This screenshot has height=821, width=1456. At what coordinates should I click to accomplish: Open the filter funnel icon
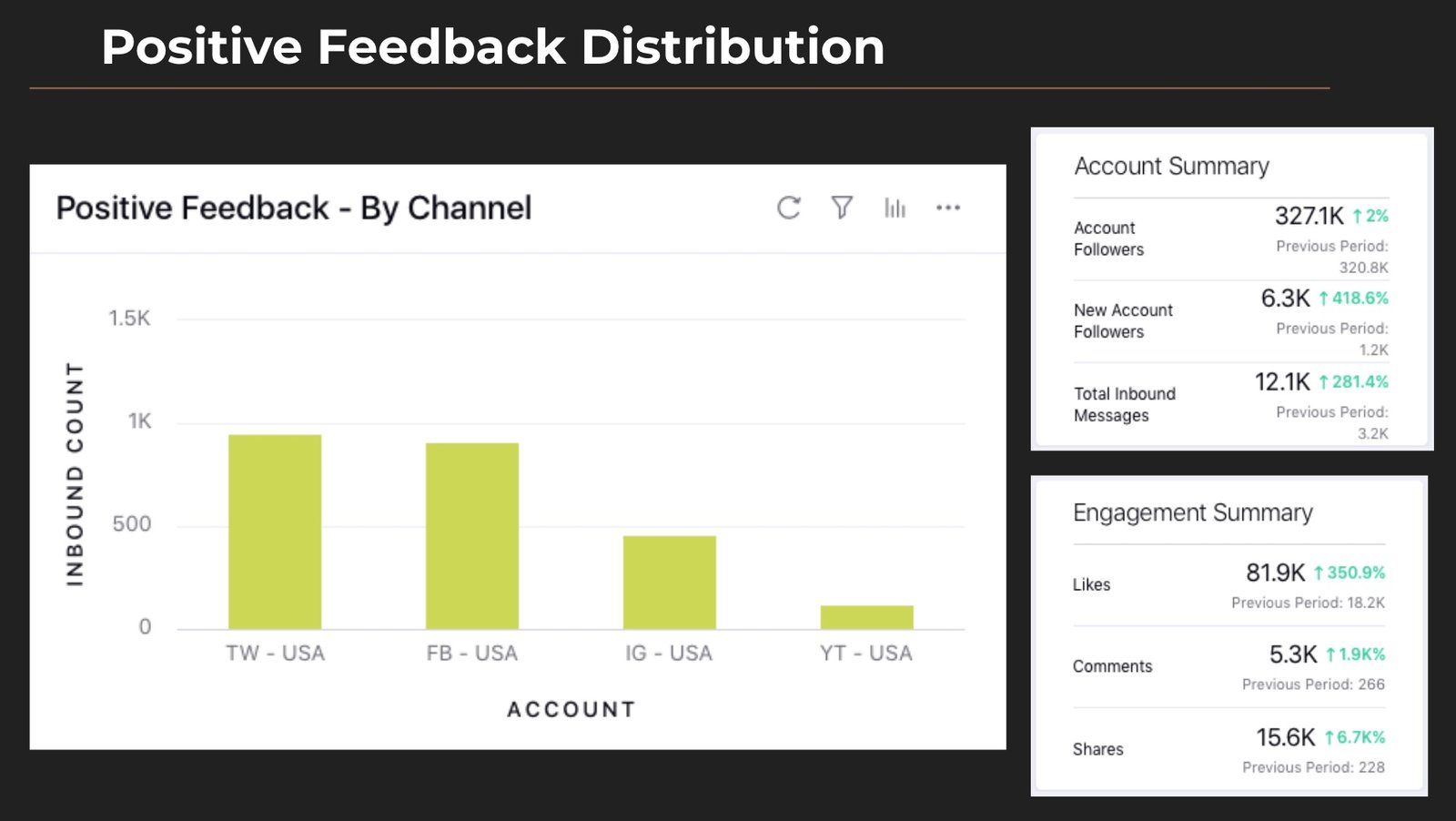(x=842, y=208)
